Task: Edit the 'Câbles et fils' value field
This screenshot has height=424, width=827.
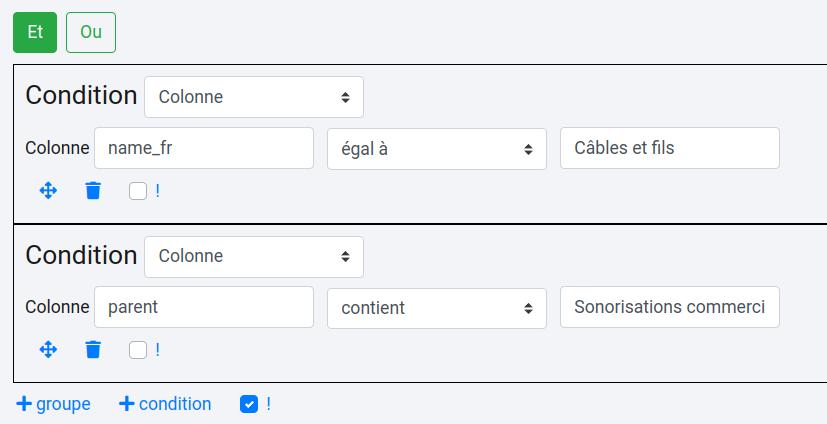Action: 670,148
